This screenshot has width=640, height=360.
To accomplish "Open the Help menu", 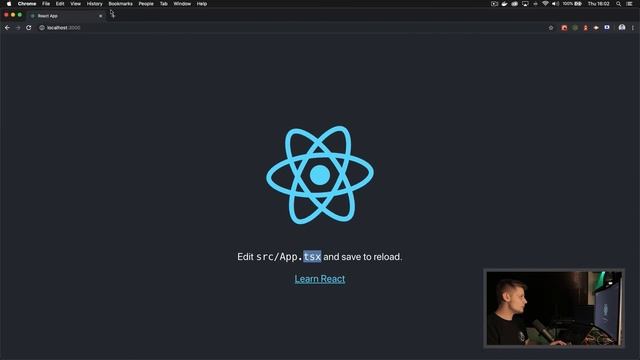I will click(x=202, y=4).
